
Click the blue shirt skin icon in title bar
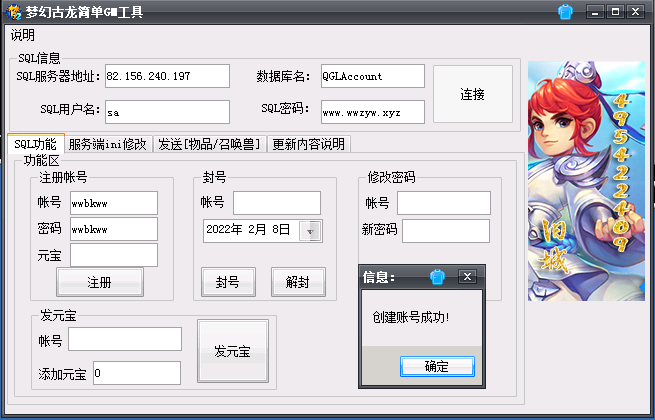[565, 12]
